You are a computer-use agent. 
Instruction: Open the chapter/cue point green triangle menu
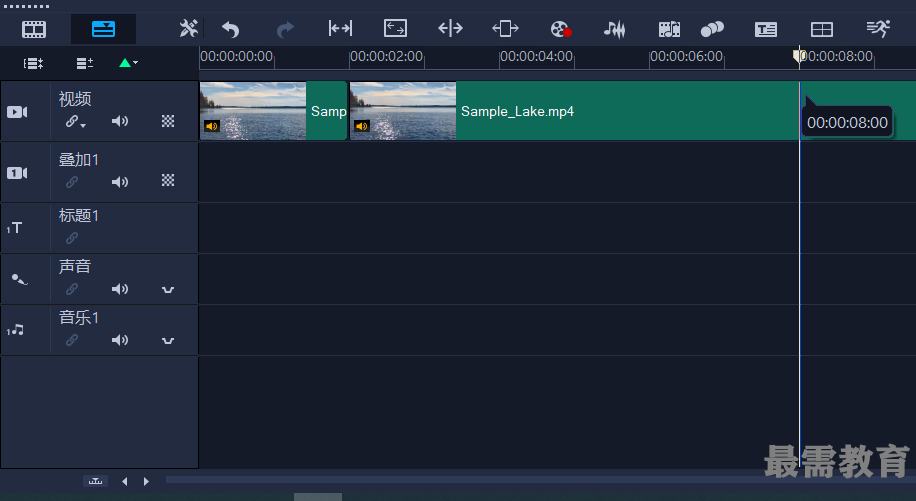129,62
